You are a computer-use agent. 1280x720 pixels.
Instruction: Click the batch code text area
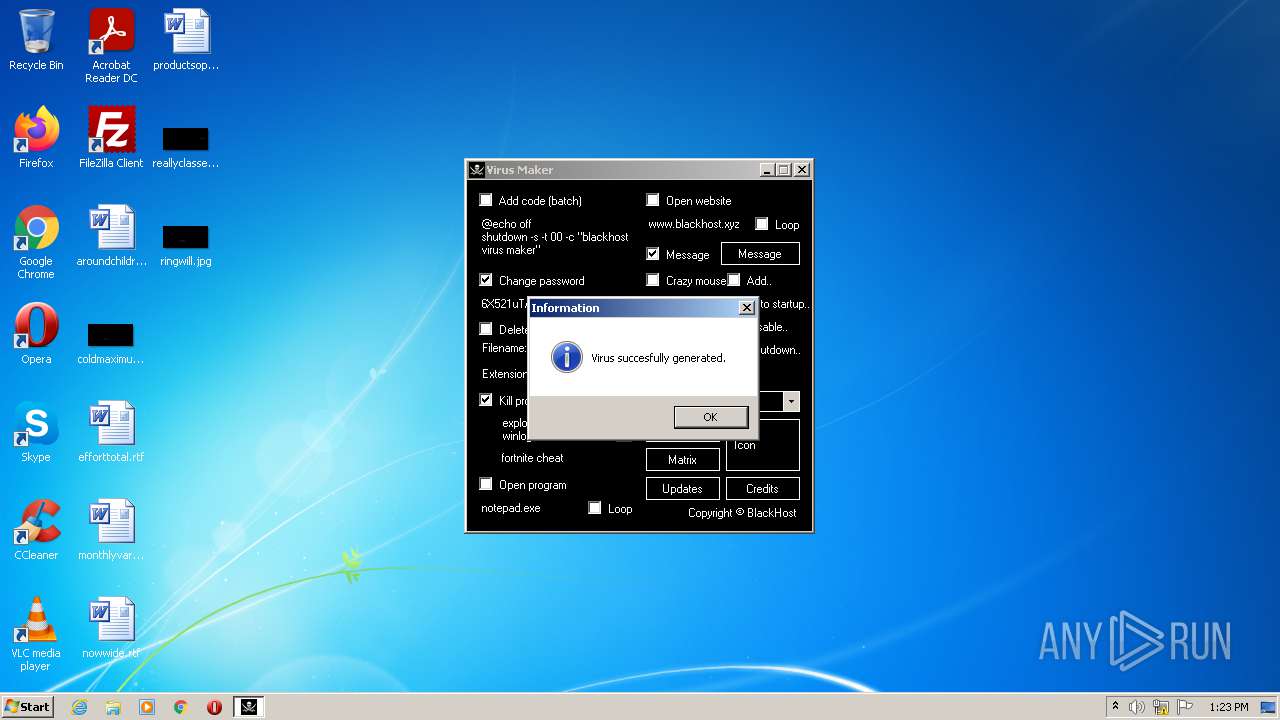point(555,237)
